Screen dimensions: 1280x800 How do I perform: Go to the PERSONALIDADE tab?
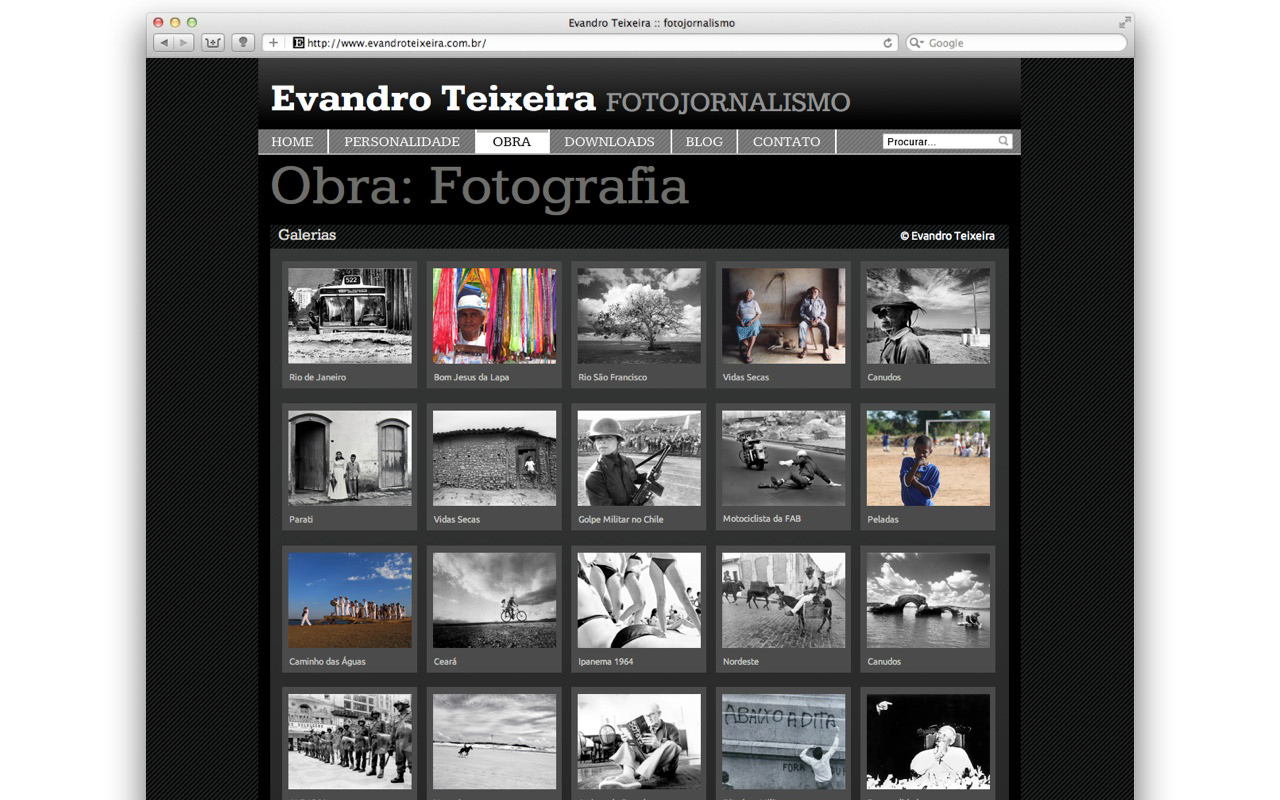tap(401, 142)
